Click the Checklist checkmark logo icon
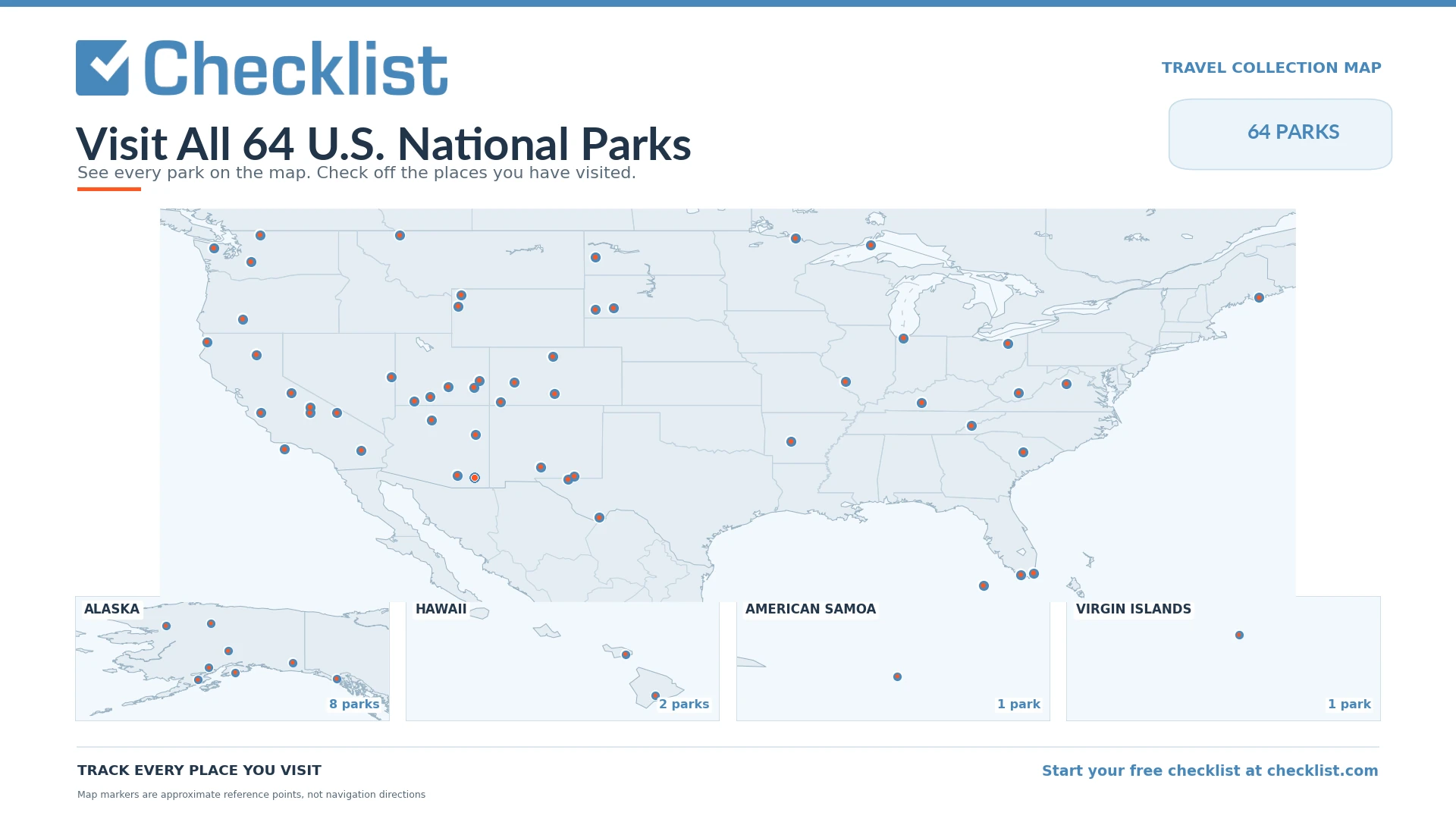 (102, 67)
